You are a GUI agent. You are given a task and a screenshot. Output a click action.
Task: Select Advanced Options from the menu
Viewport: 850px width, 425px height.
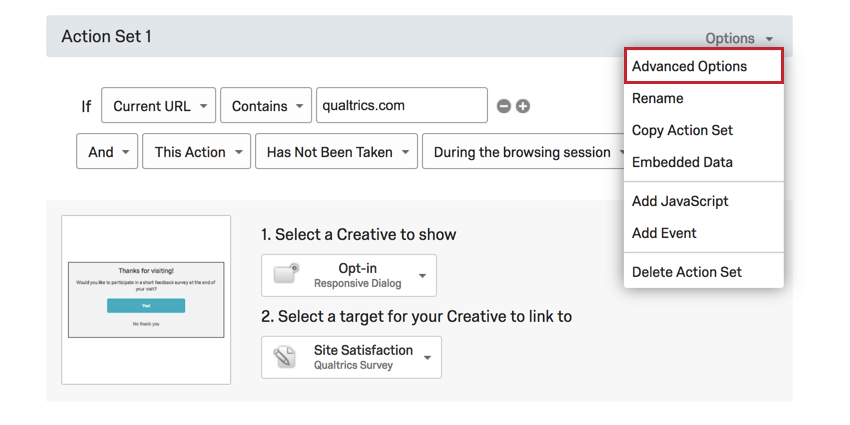[703, 67]
